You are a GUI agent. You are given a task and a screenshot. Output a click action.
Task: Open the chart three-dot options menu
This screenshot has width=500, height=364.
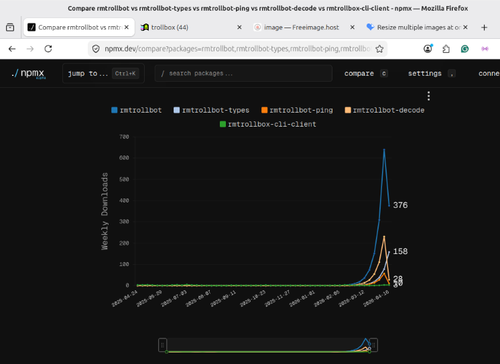point(429,96)
